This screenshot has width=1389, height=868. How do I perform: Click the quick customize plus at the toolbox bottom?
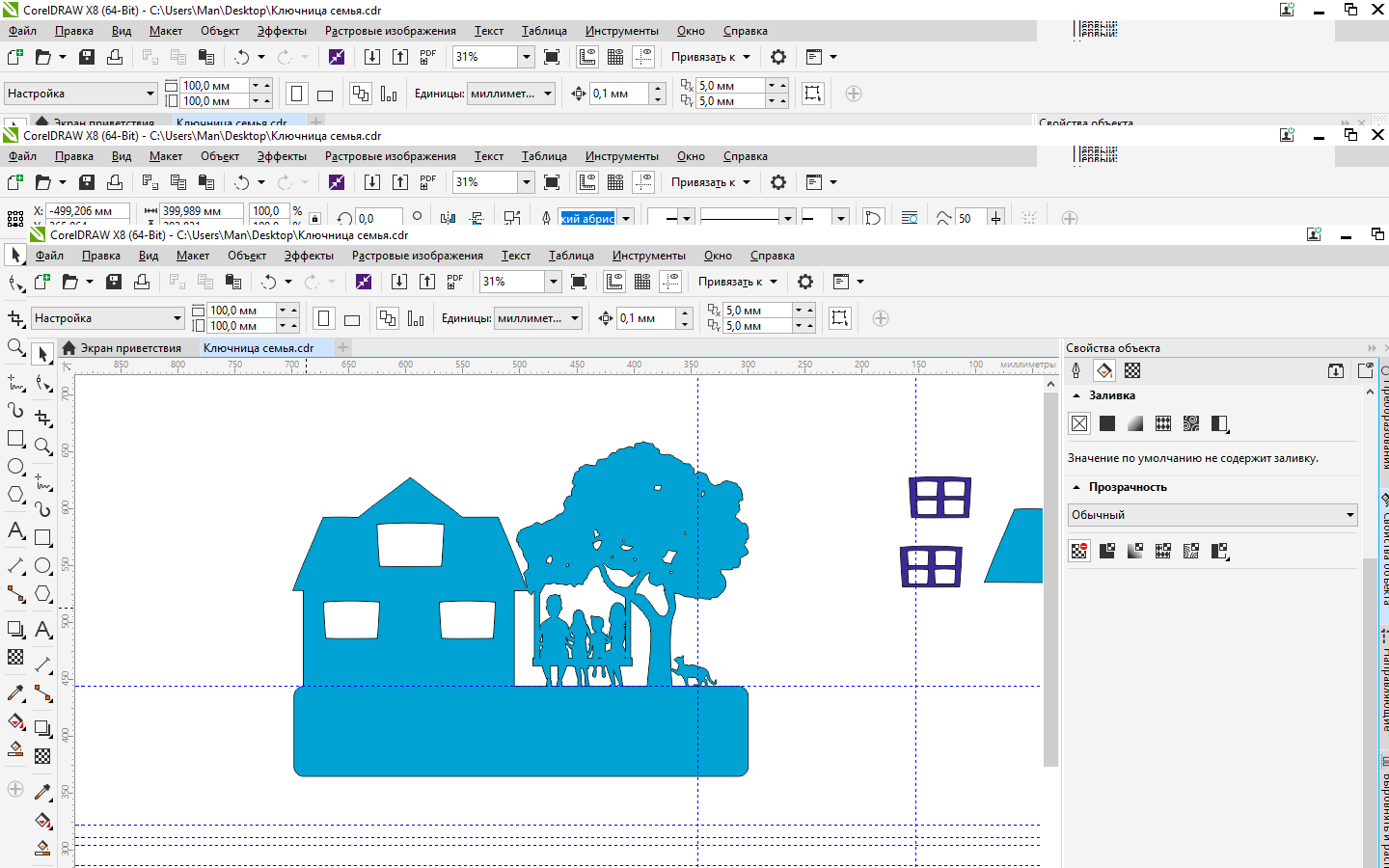point(15,789)
